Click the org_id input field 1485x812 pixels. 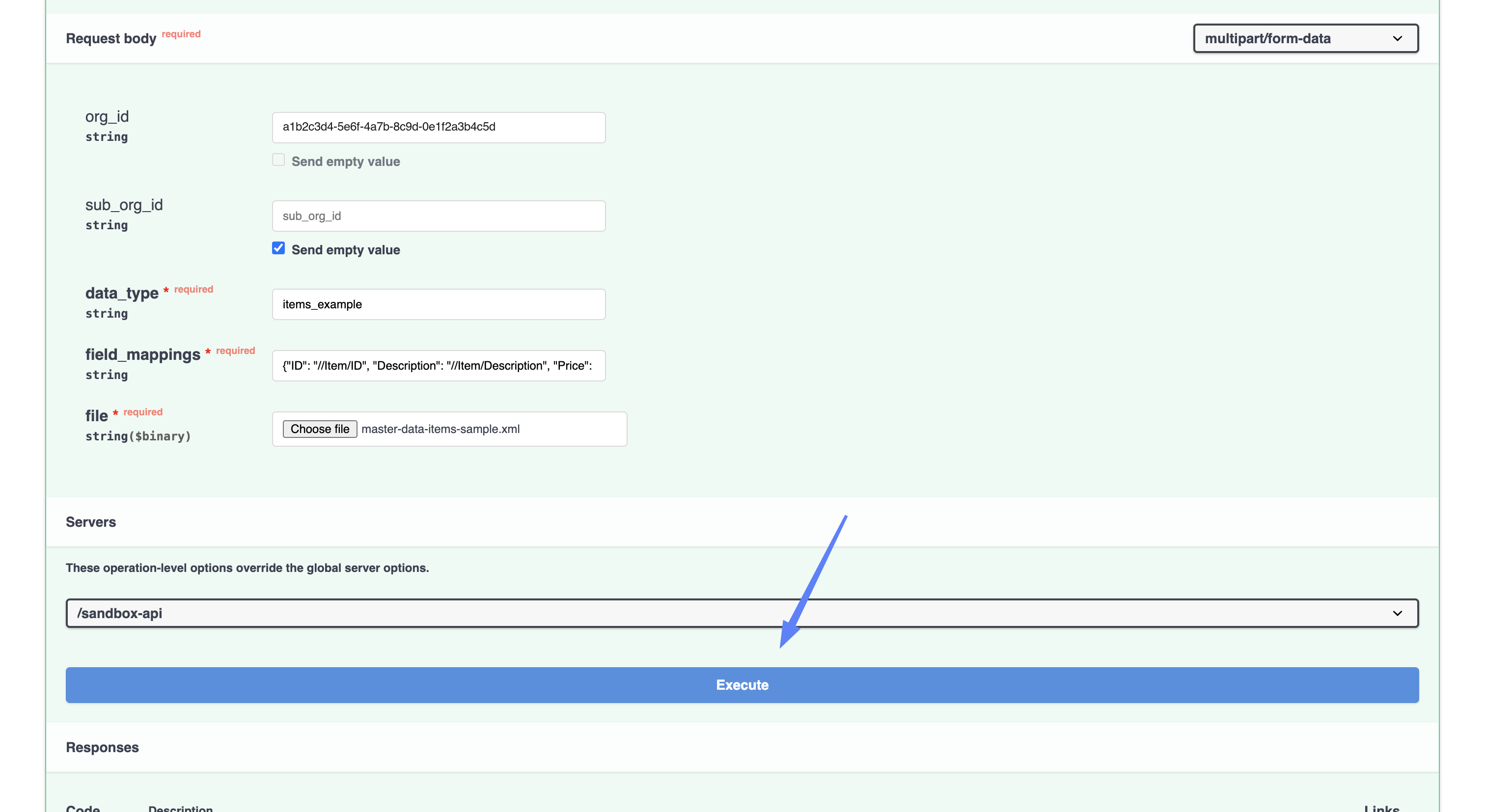[439, 127]
